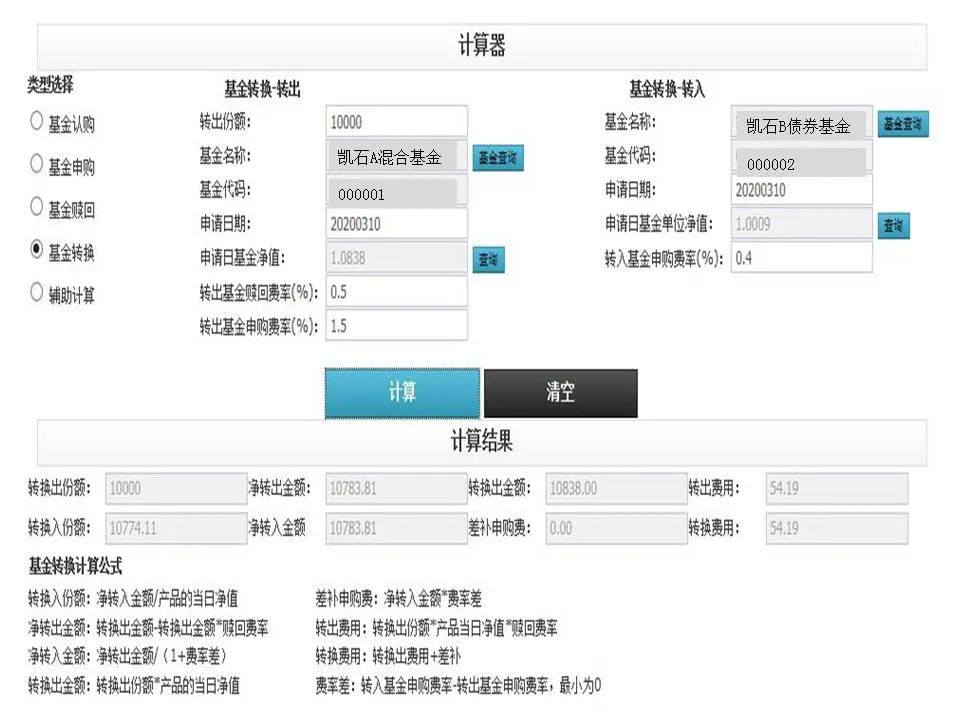Click formula line 转换出金额：转换出份额*产品的当日净值
Image resolution: width=960 pixels, height=720 pixels.
(133, 685)
